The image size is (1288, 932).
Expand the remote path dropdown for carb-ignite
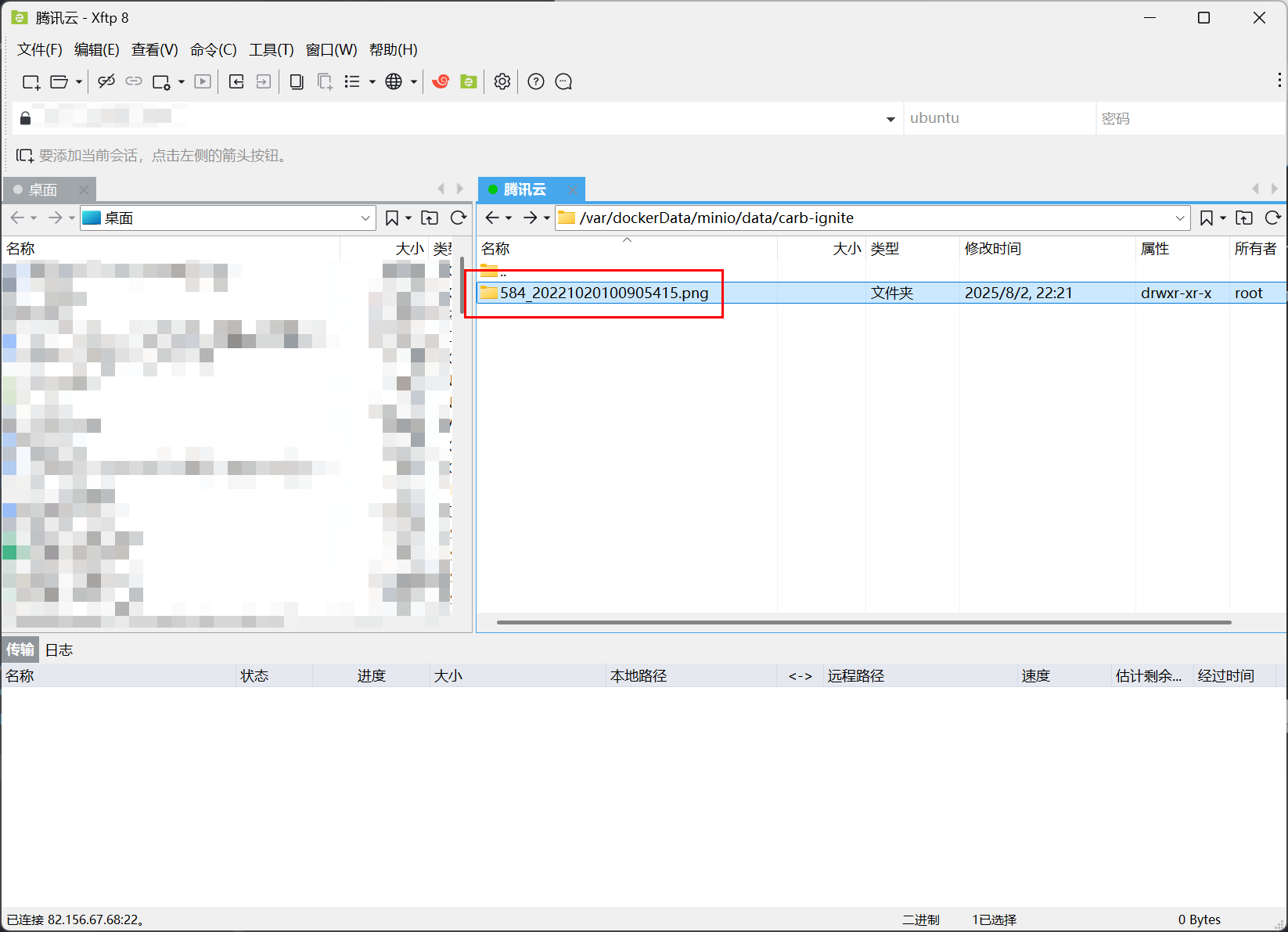pyautogui.click(x=1180, y=218)
